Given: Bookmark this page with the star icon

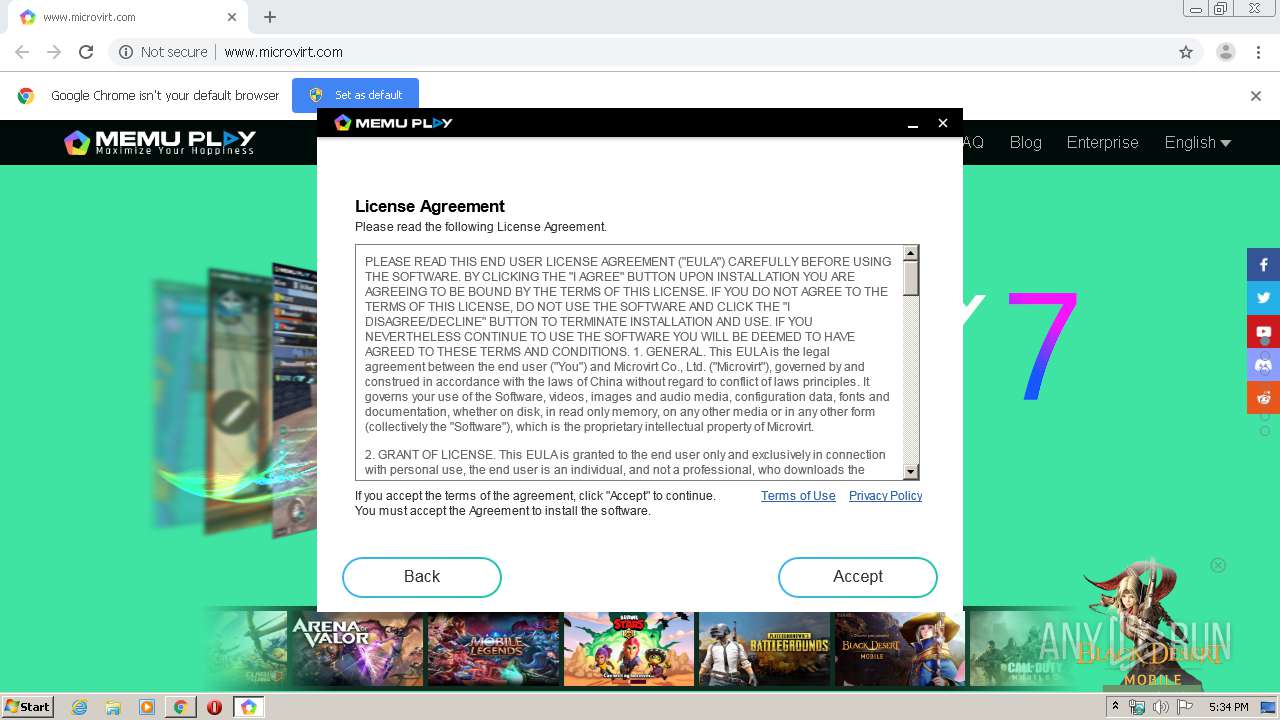Looking at the screenshot, I should (1186, 52).
